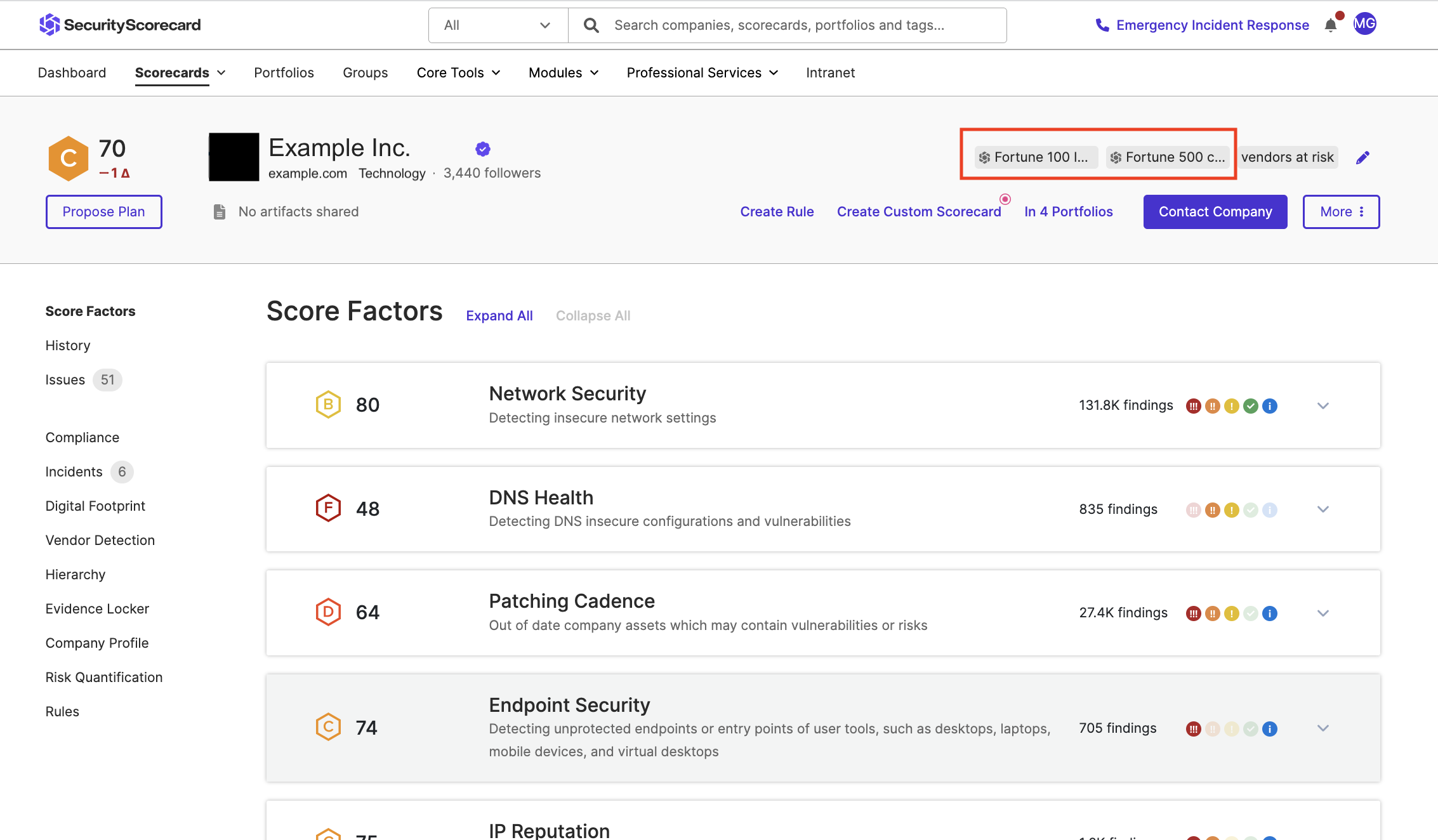Click the F grade hexagon for DNS Health

pyautogui.click(x=329, y=508)
